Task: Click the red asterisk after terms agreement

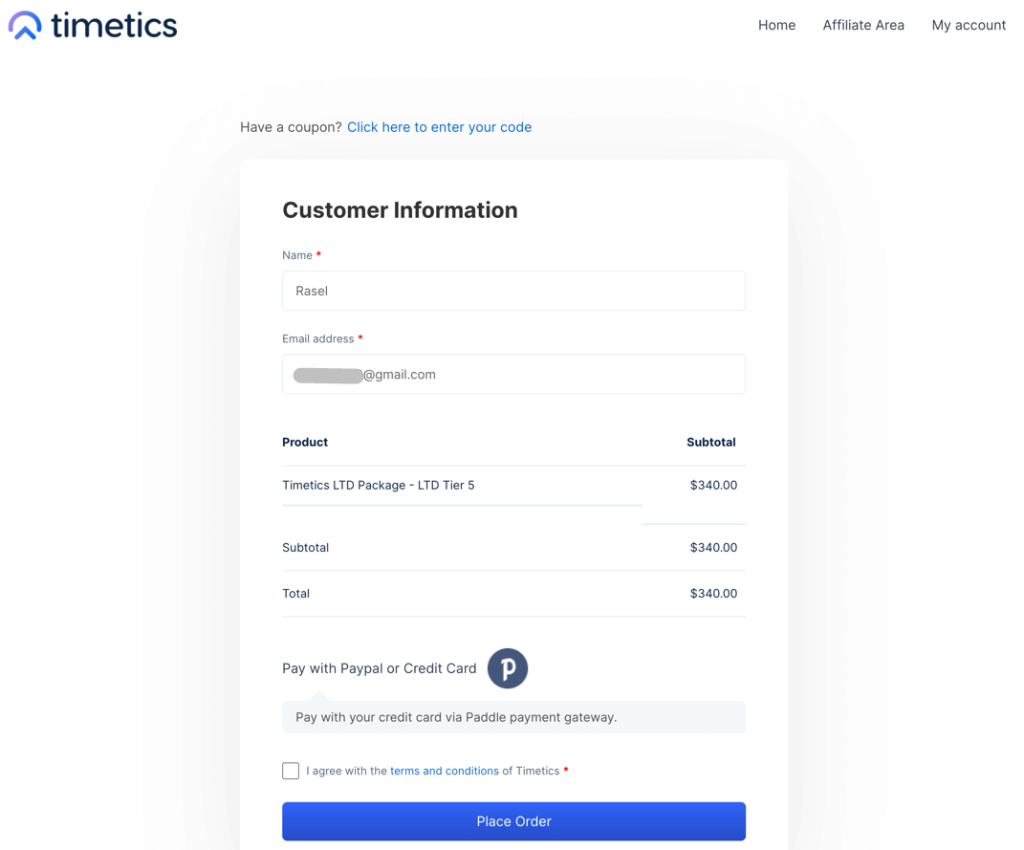Action: click(566, 771)
